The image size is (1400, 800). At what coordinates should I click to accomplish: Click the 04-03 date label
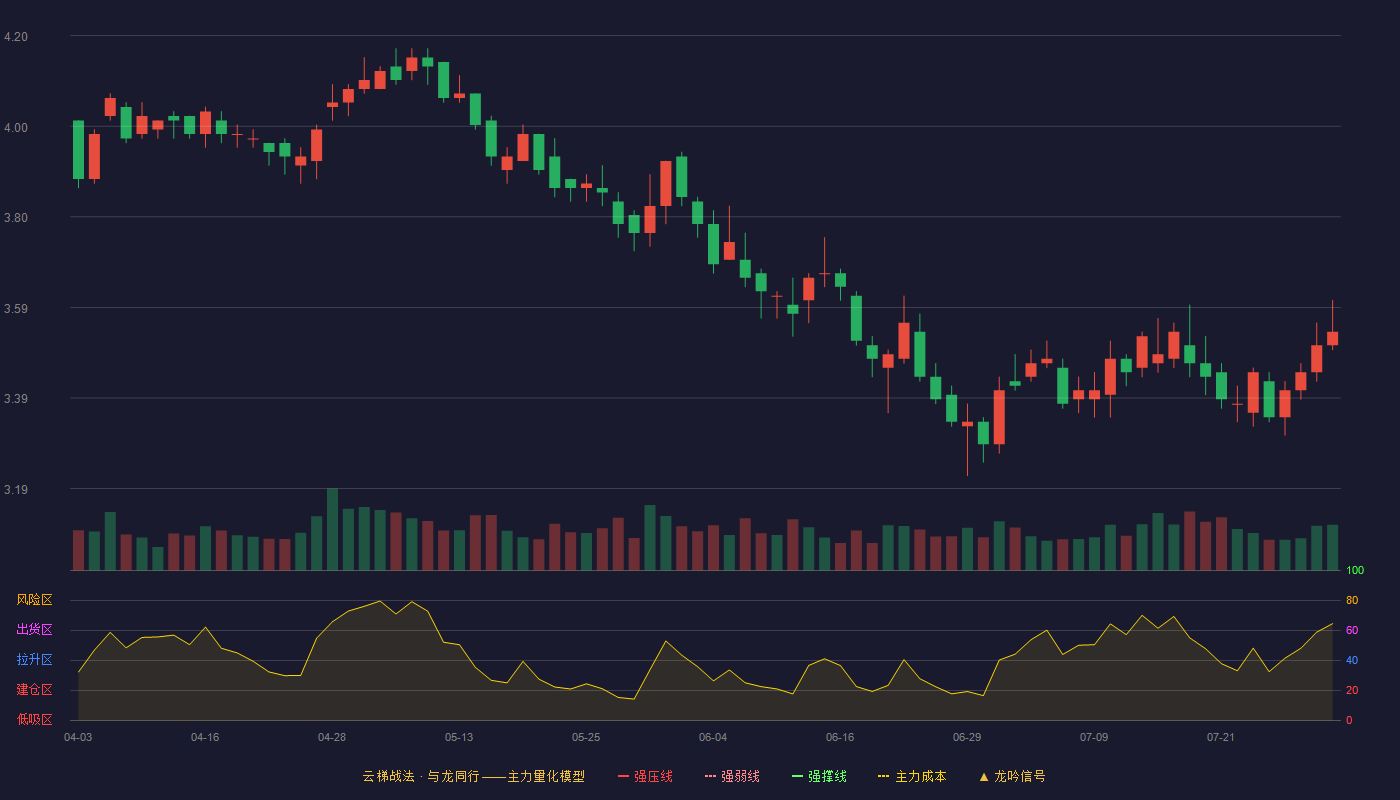[78, 737]
